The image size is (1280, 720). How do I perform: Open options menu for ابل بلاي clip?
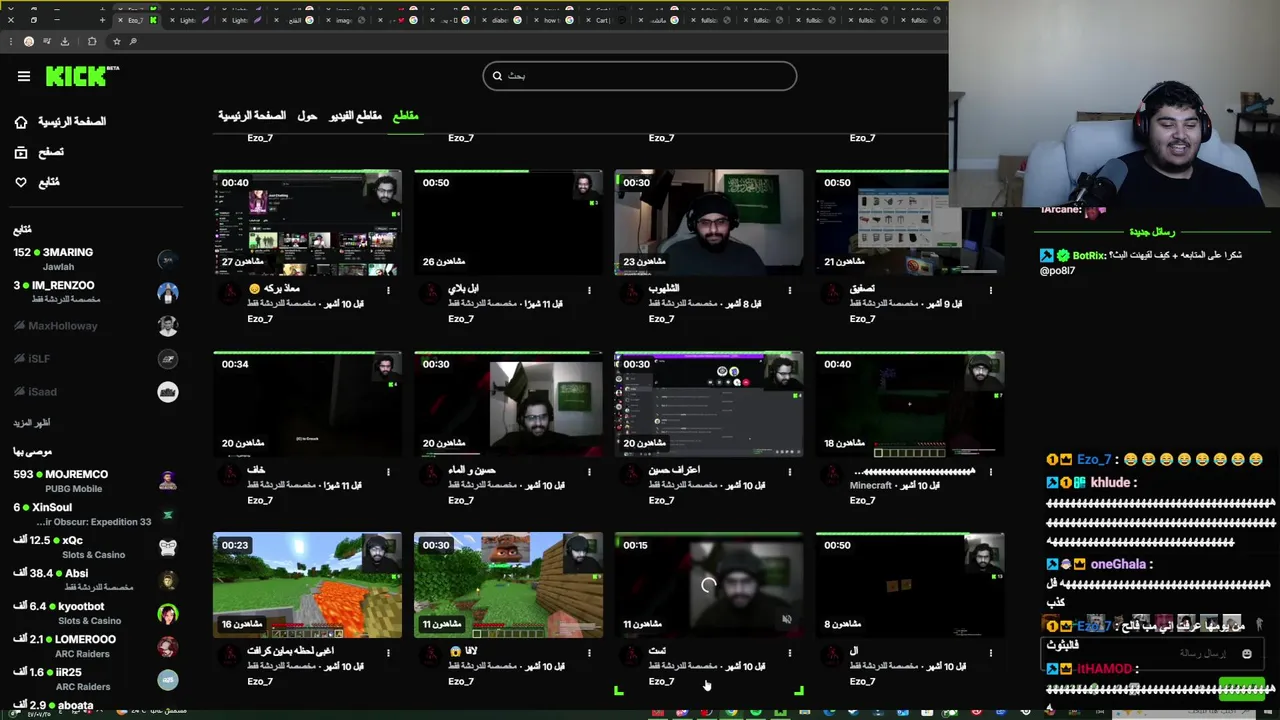589,291
